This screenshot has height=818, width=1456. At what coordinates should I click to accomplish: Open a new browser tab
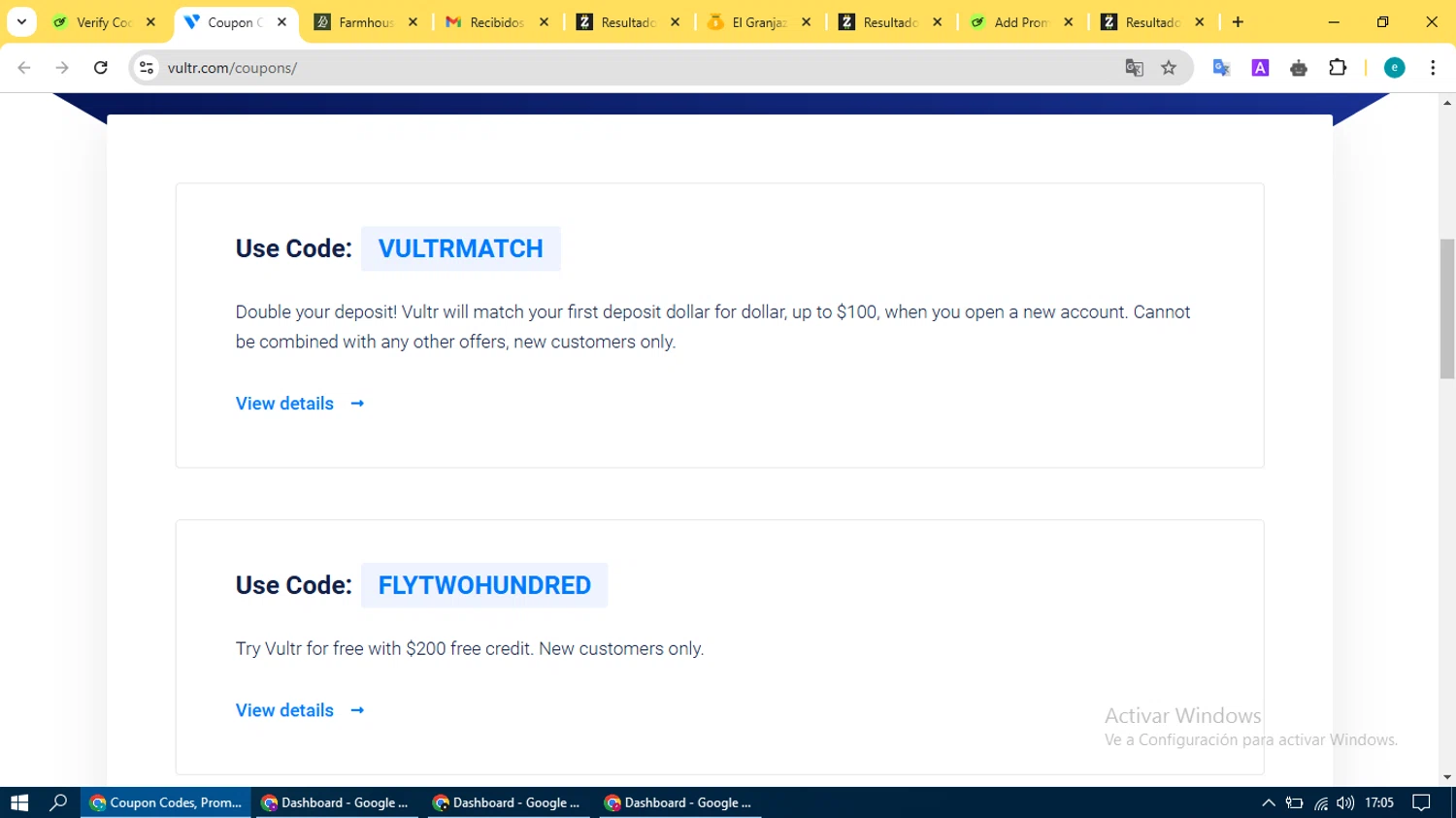pyautogui.click(x=1238, y=22)
